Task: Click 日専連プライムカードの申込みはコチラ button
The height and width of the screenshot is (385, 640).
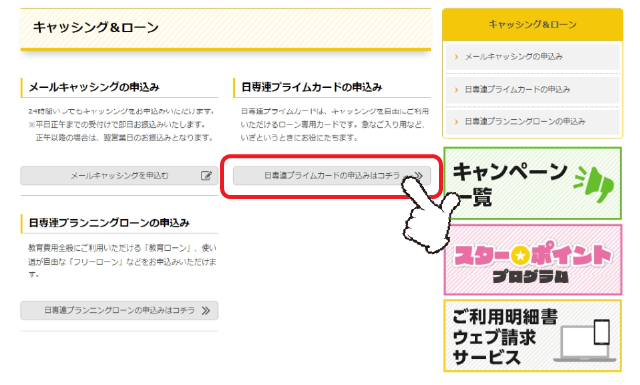Action: tap(332, 176)
